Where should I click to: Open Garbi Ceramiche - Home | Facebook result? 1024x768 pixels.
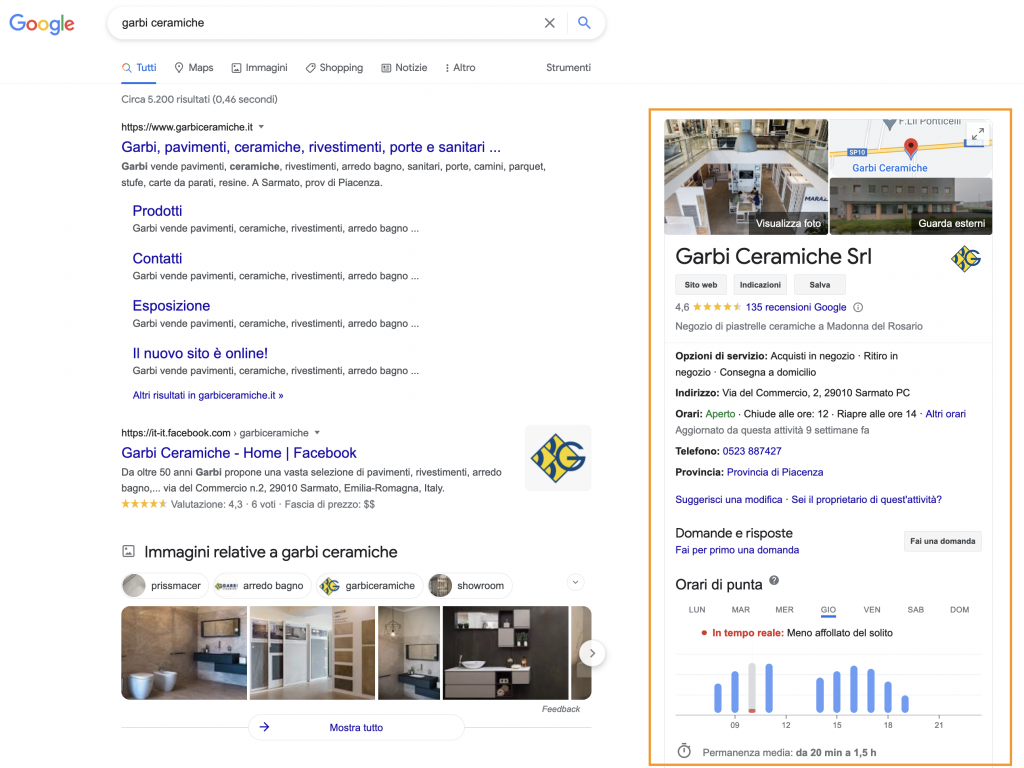tap(239, 453)
